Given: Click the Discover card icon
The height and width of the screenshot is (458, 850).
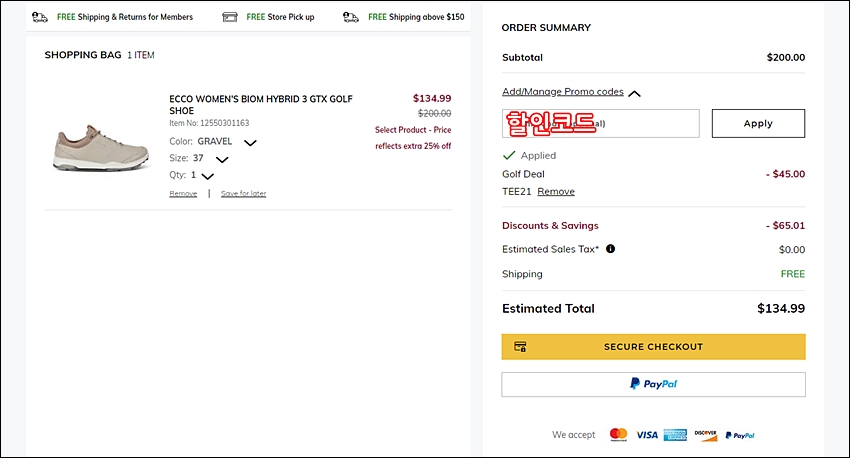Looking at the screenshot, I should (x=706, y=435).
